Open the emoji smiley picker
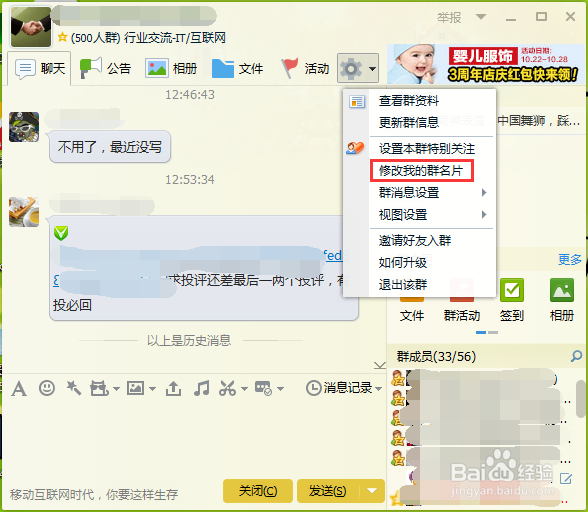The width and height of the screenshot is (588, 512). click(47, 388)
